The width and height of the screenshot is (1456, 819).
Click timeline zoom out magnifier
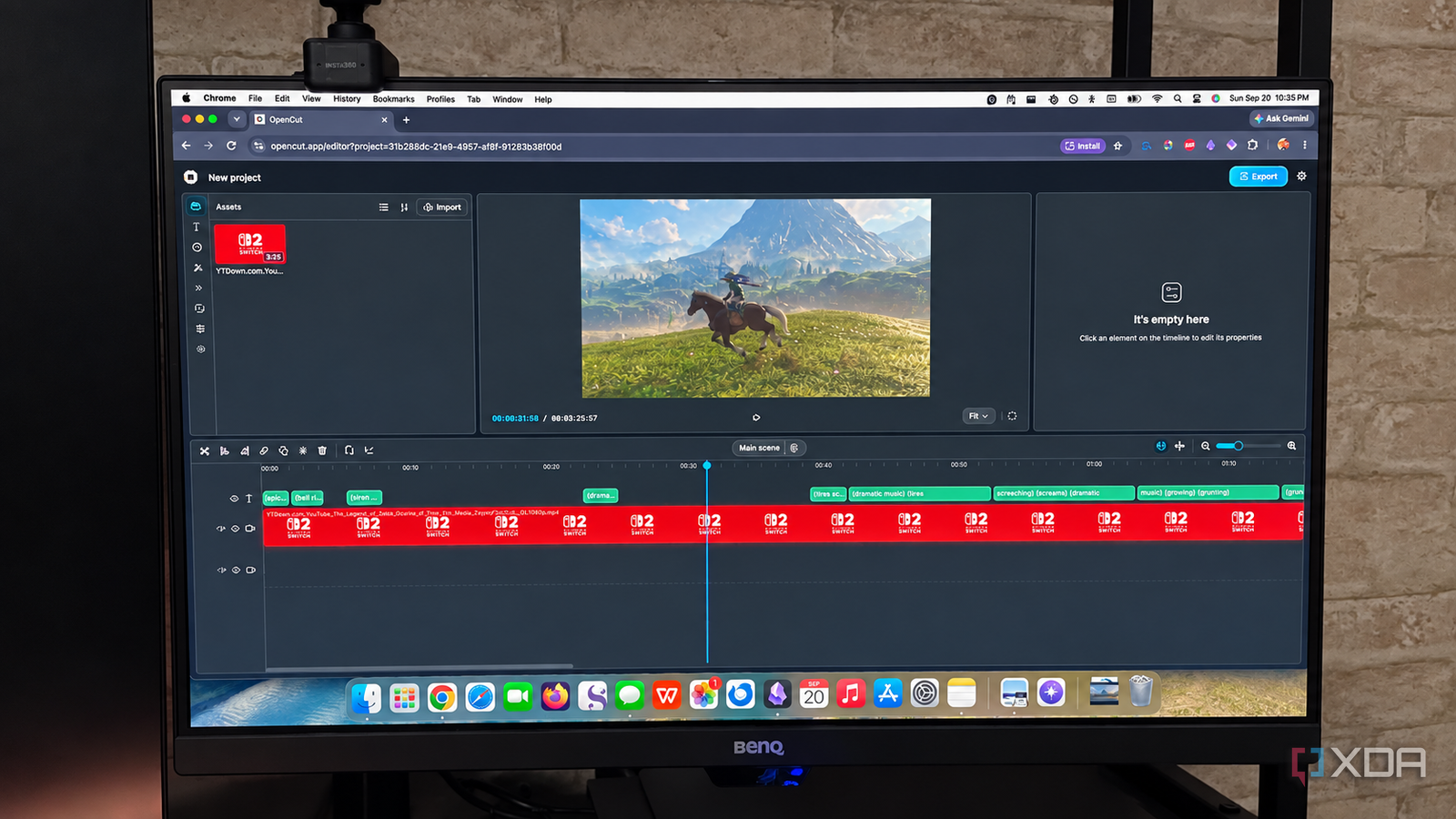(1206, 446)
